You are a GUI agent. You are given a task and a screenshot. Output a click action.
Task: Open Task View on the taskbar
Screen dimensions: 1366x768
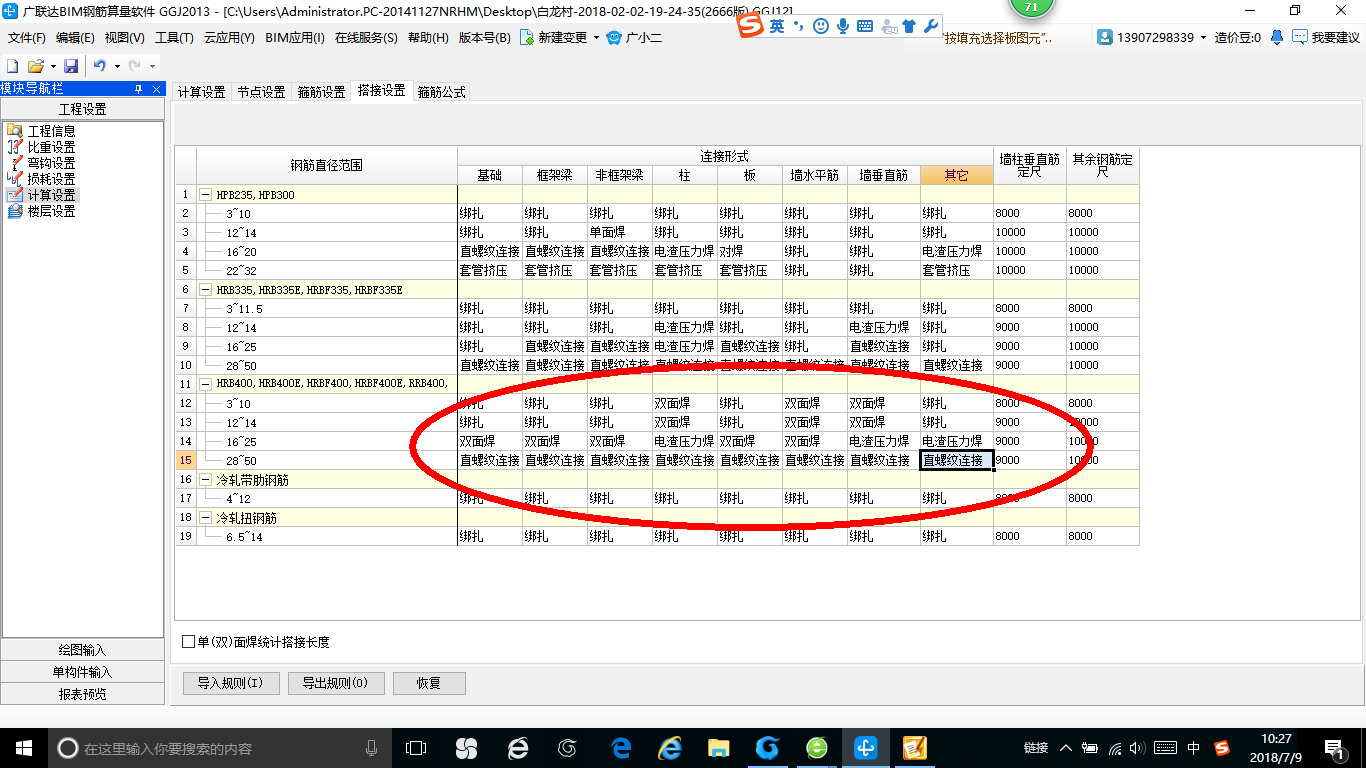tap(416, 748)
